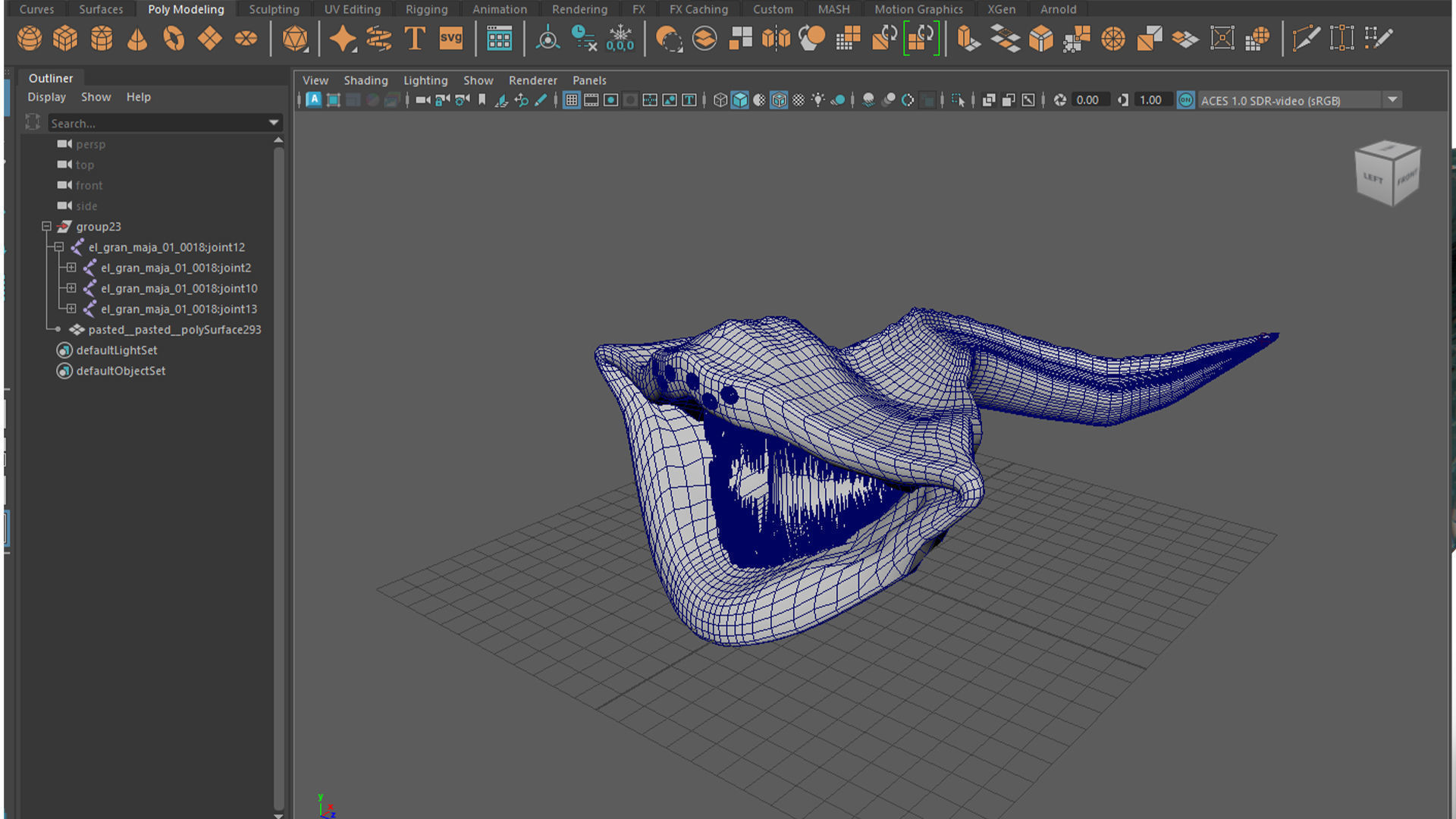The image size is (1456, 819).
Task: Click the boolean dashed-circle shelf icon
Action: (669, 38)
